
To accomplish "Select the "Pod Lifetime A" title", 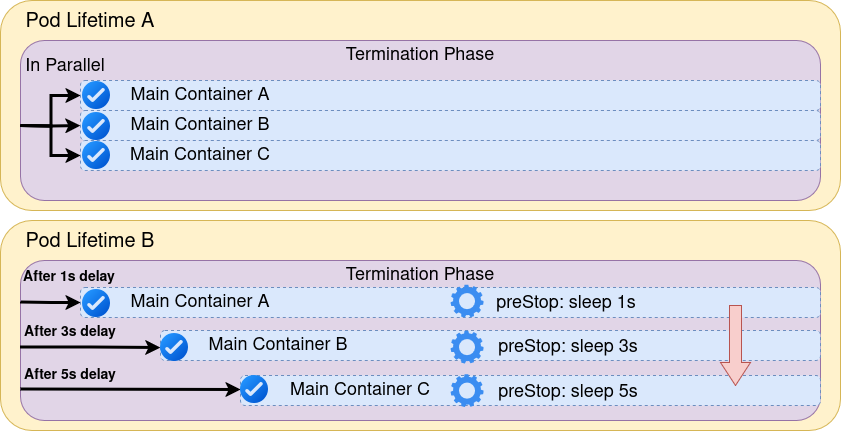I will coord(90,20).
